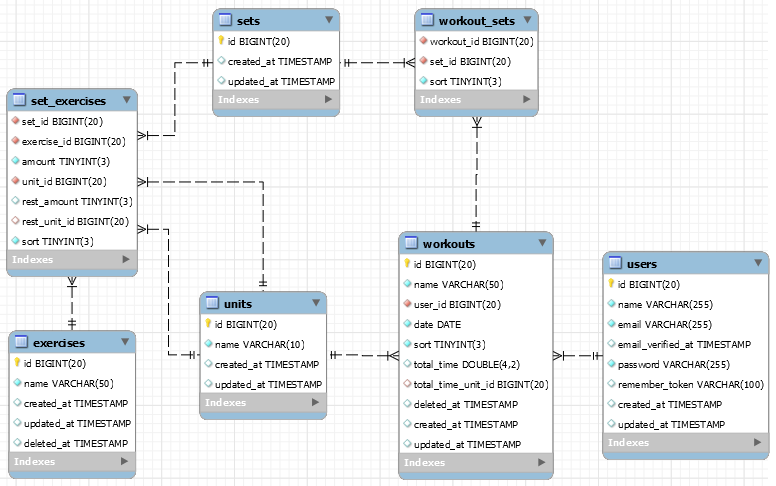Select 'sort TINYINT(3)' in workout_sets

pos(465,81)
